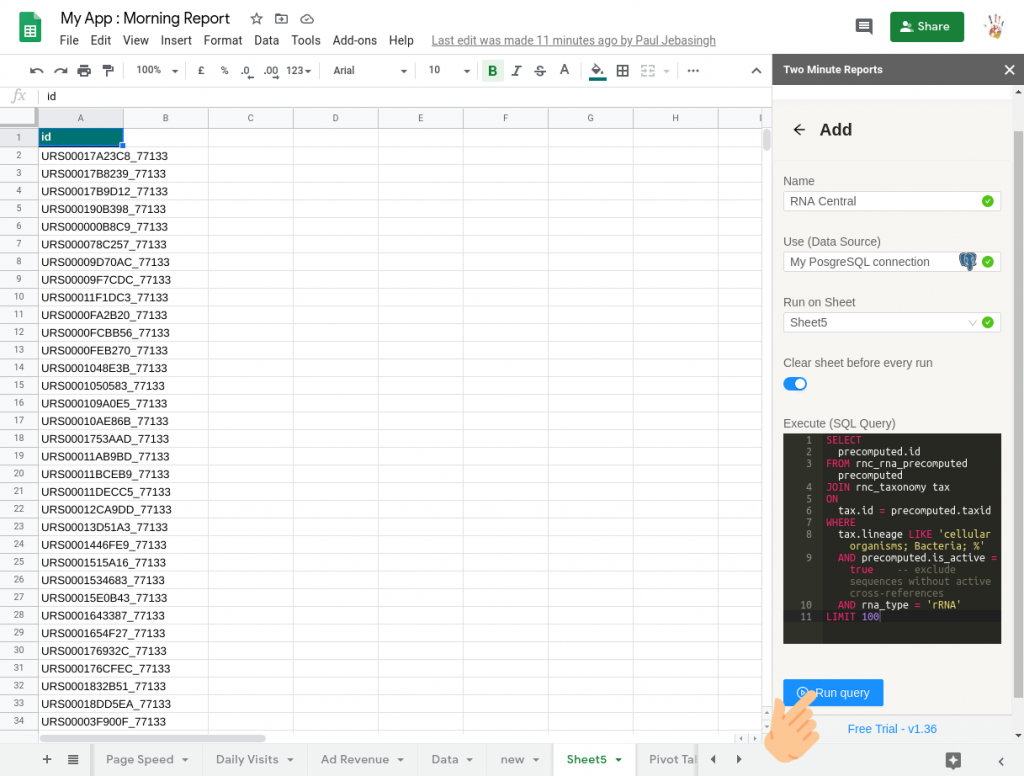Open the merge cells options arrow

pos(666,71)
